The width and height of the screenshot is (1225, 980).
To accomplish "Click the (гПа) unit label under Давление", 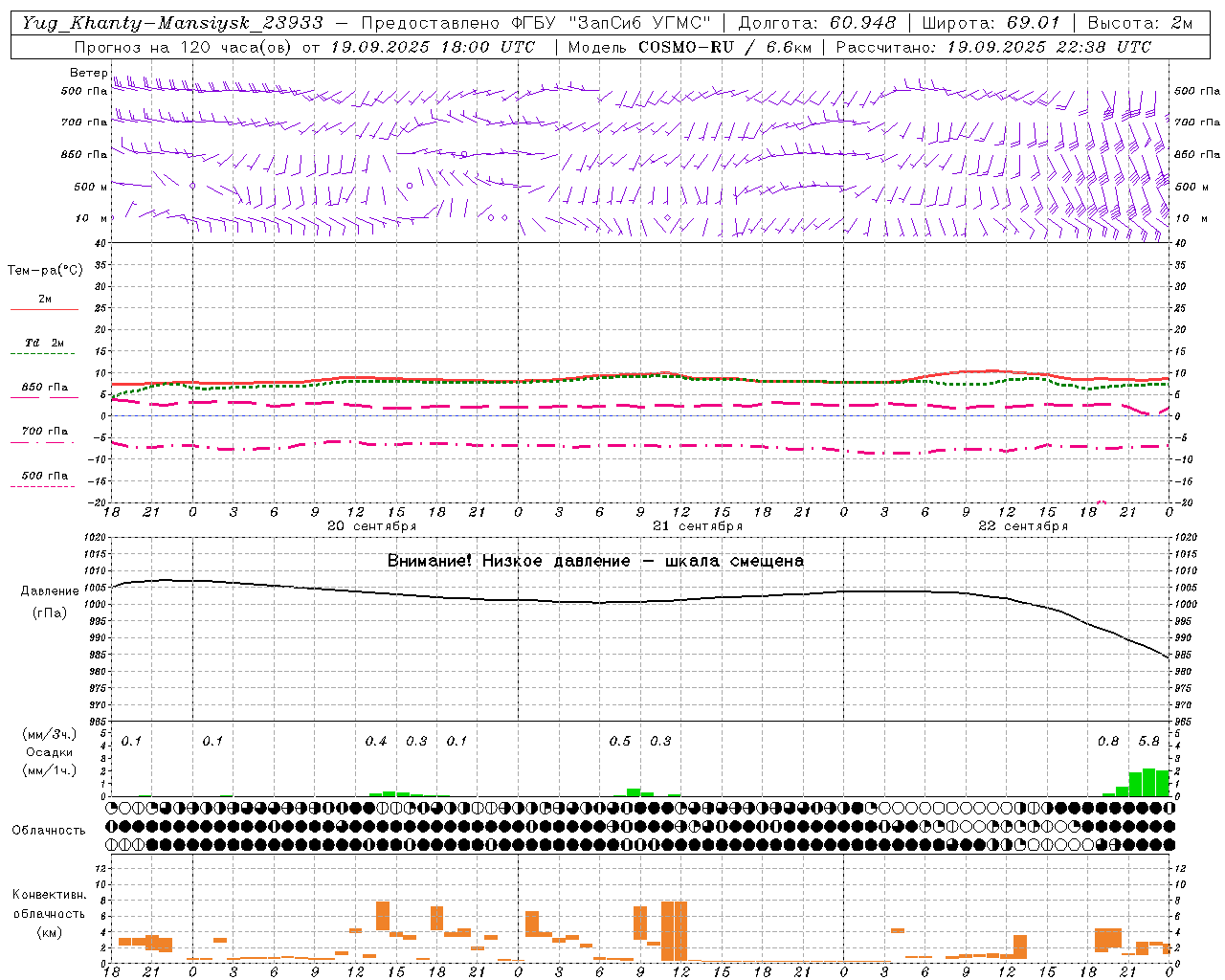I will pyautogui.click(x=50, y=613).
